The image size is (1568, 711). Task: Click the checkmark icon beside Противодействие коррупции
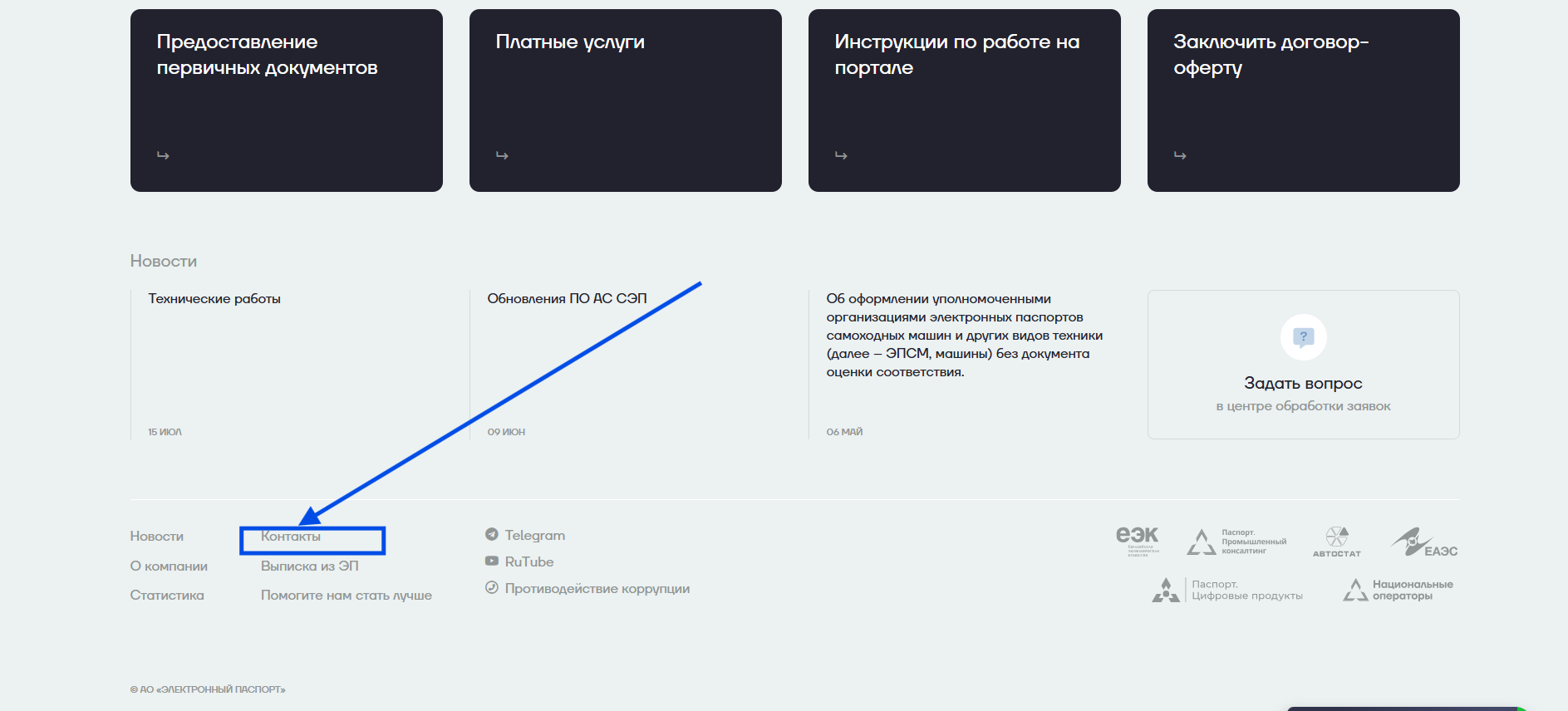pyautogui.click(x=492, y=588)
